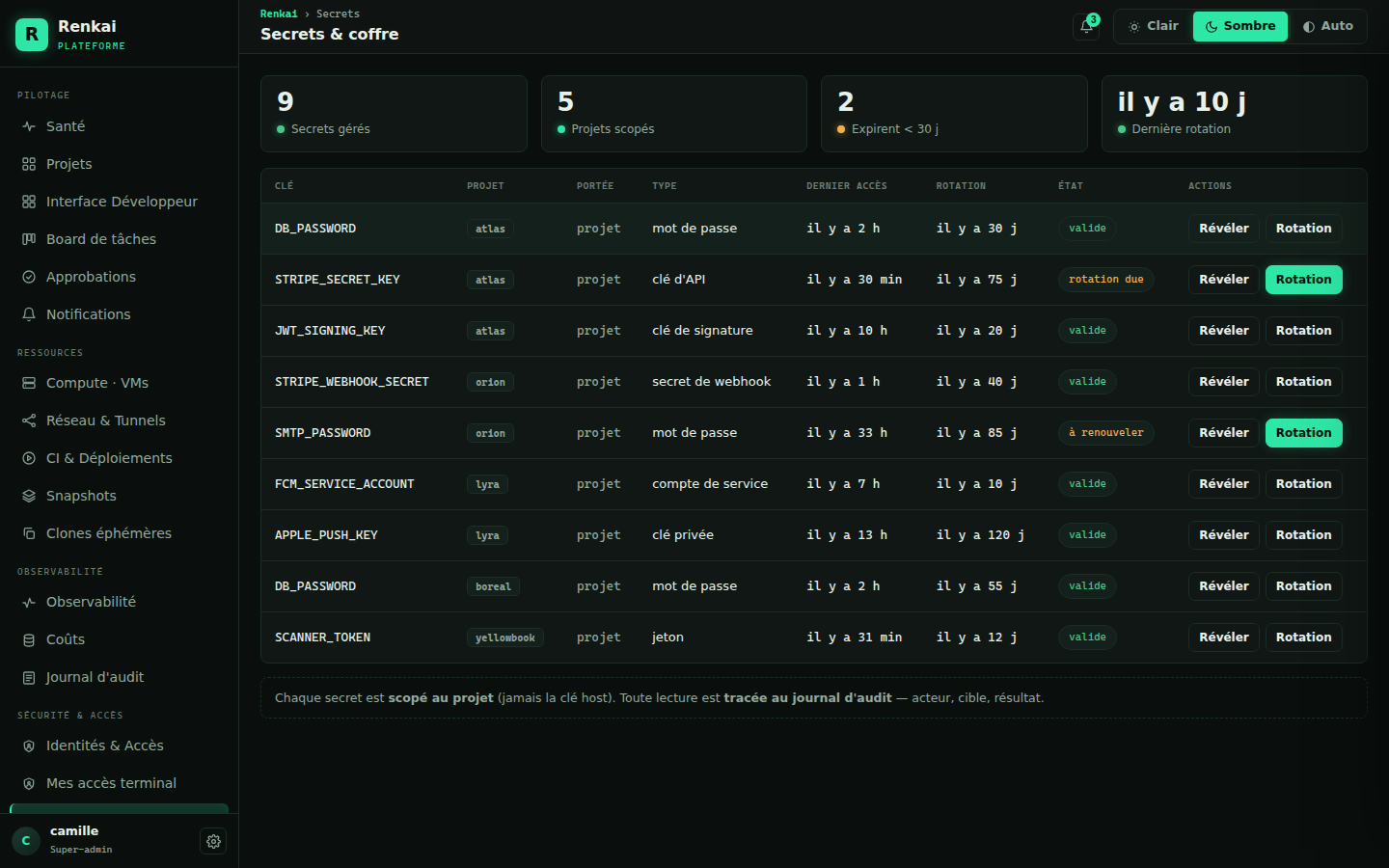Click the 'Expirent < 30 j' stat card
Viewport: 1389px width, 868px height.
954,114
